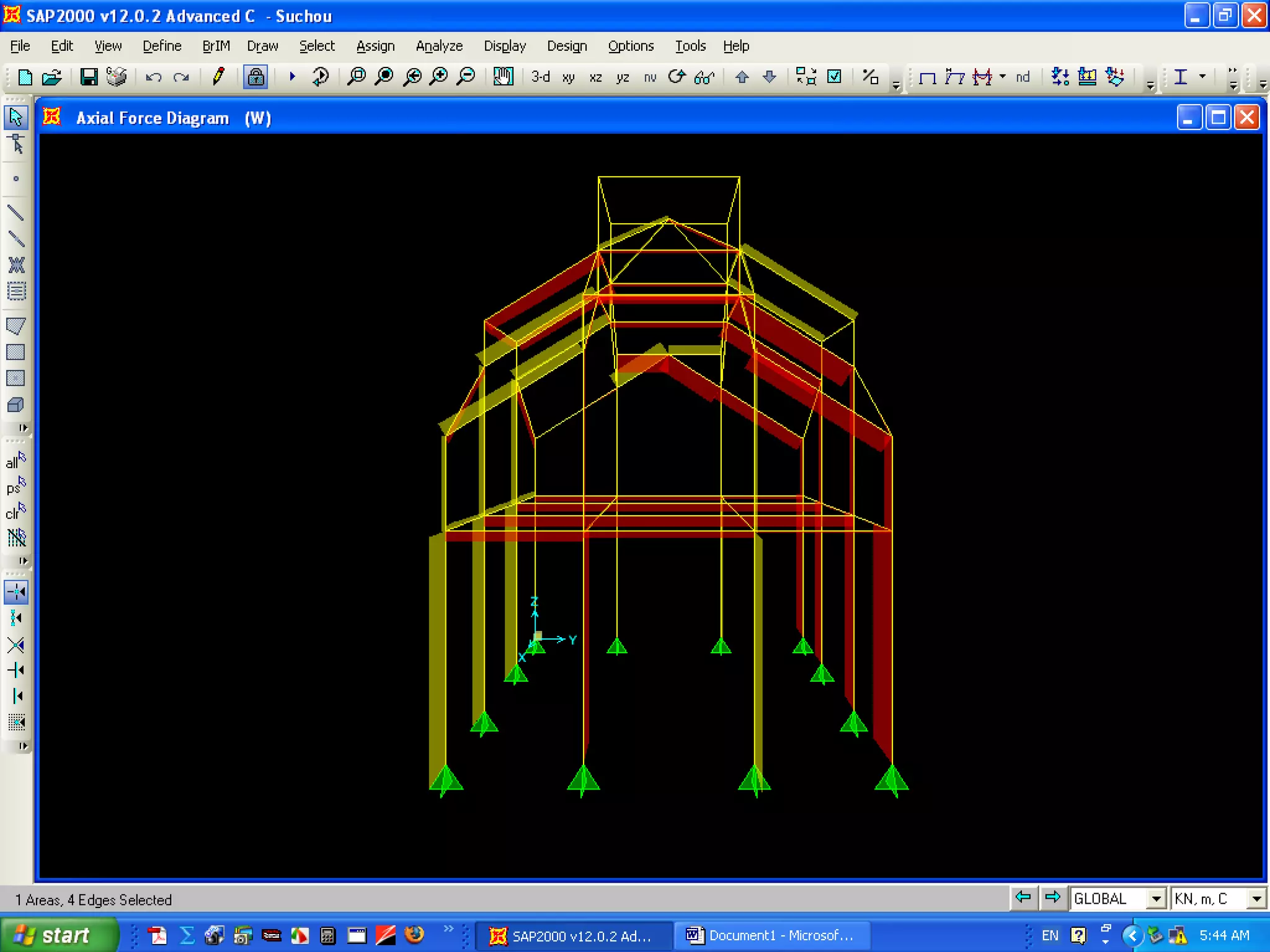Click the nd named display button
The width and height of the screenshot is (1270, 952).
[x=1023, y=77]
